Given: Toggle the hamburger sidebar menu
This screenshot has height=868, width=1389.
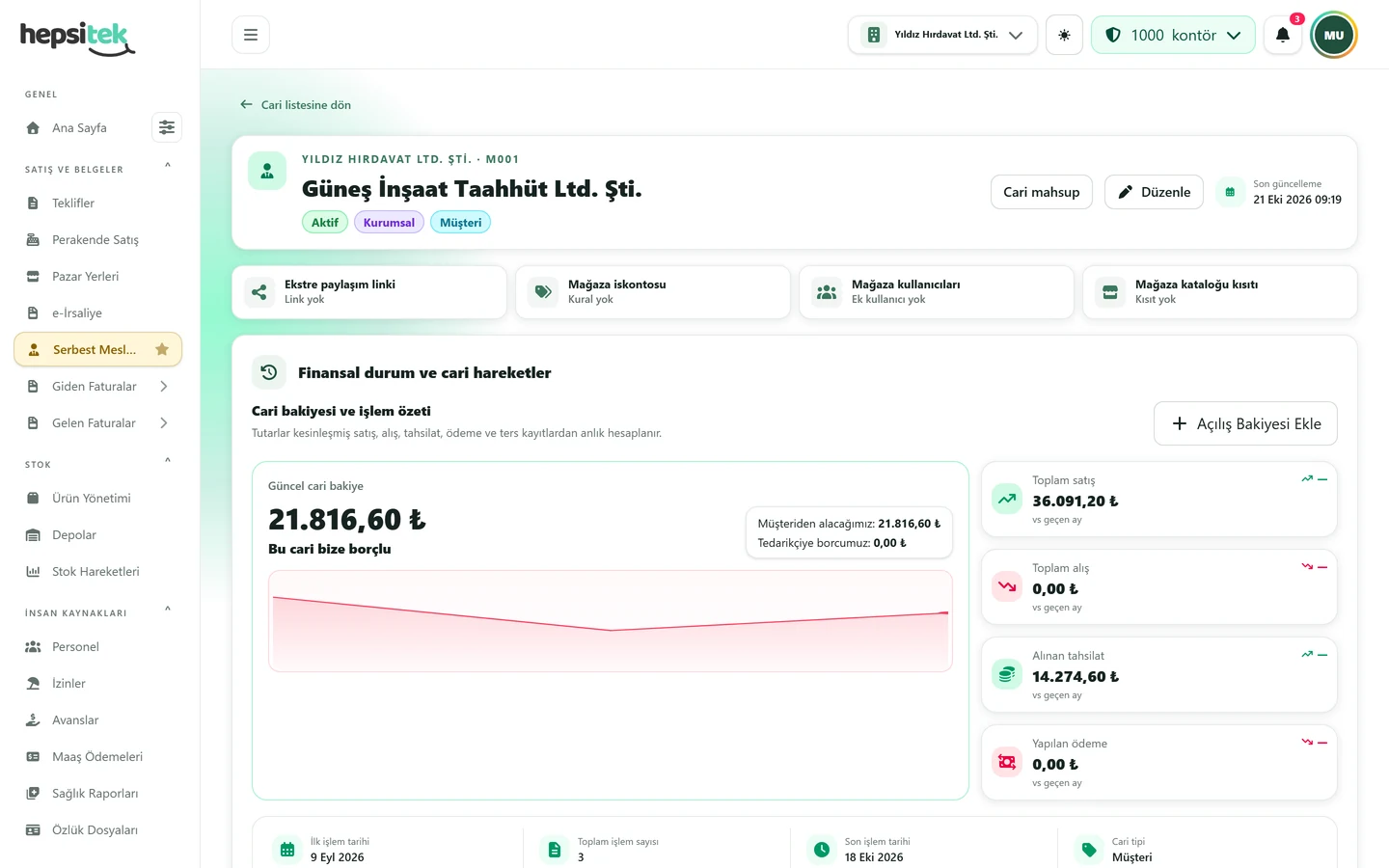Looking at the screenshot, I should (x=251, y=35).
